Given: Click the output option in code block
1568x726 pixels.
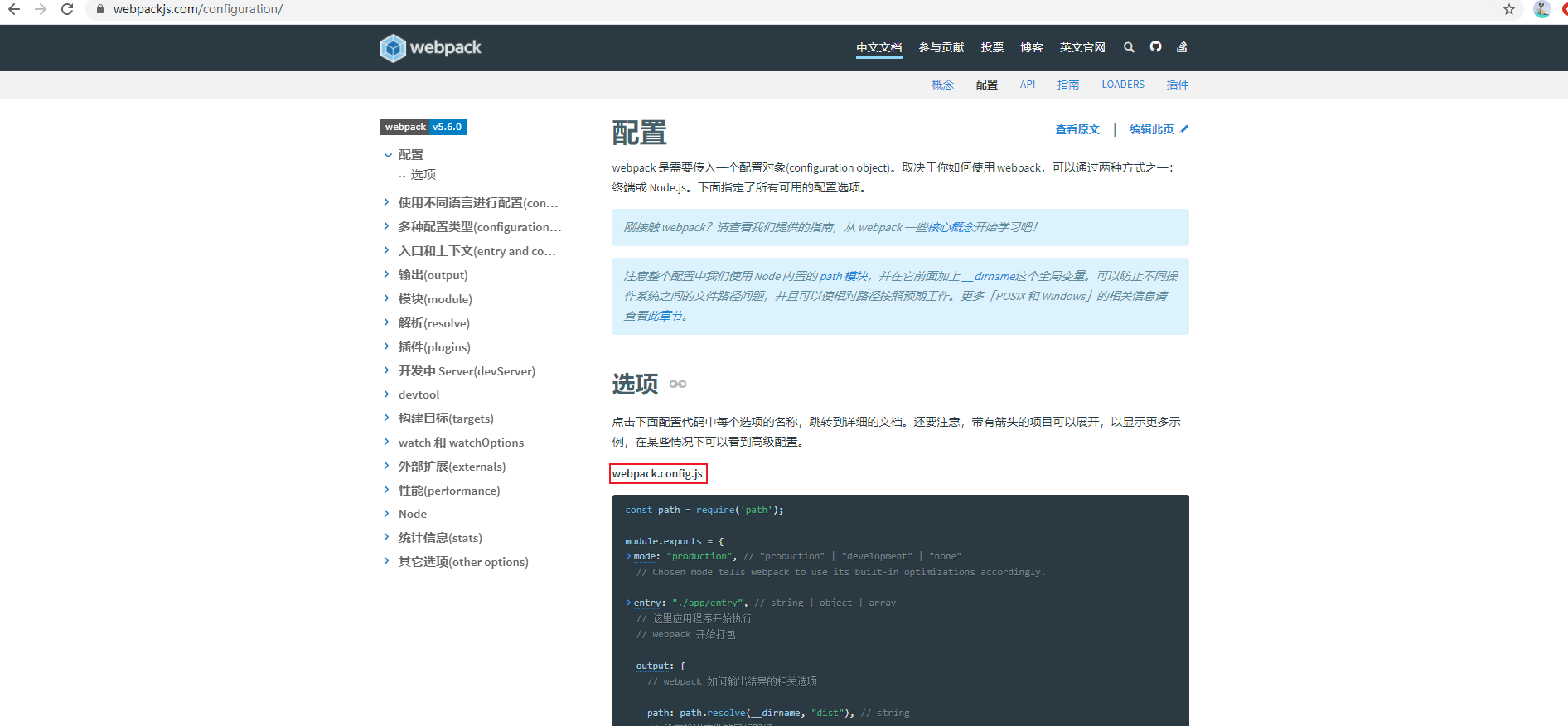Looking at the screenshot, I should pyautogui.click(x=652, y=665).
